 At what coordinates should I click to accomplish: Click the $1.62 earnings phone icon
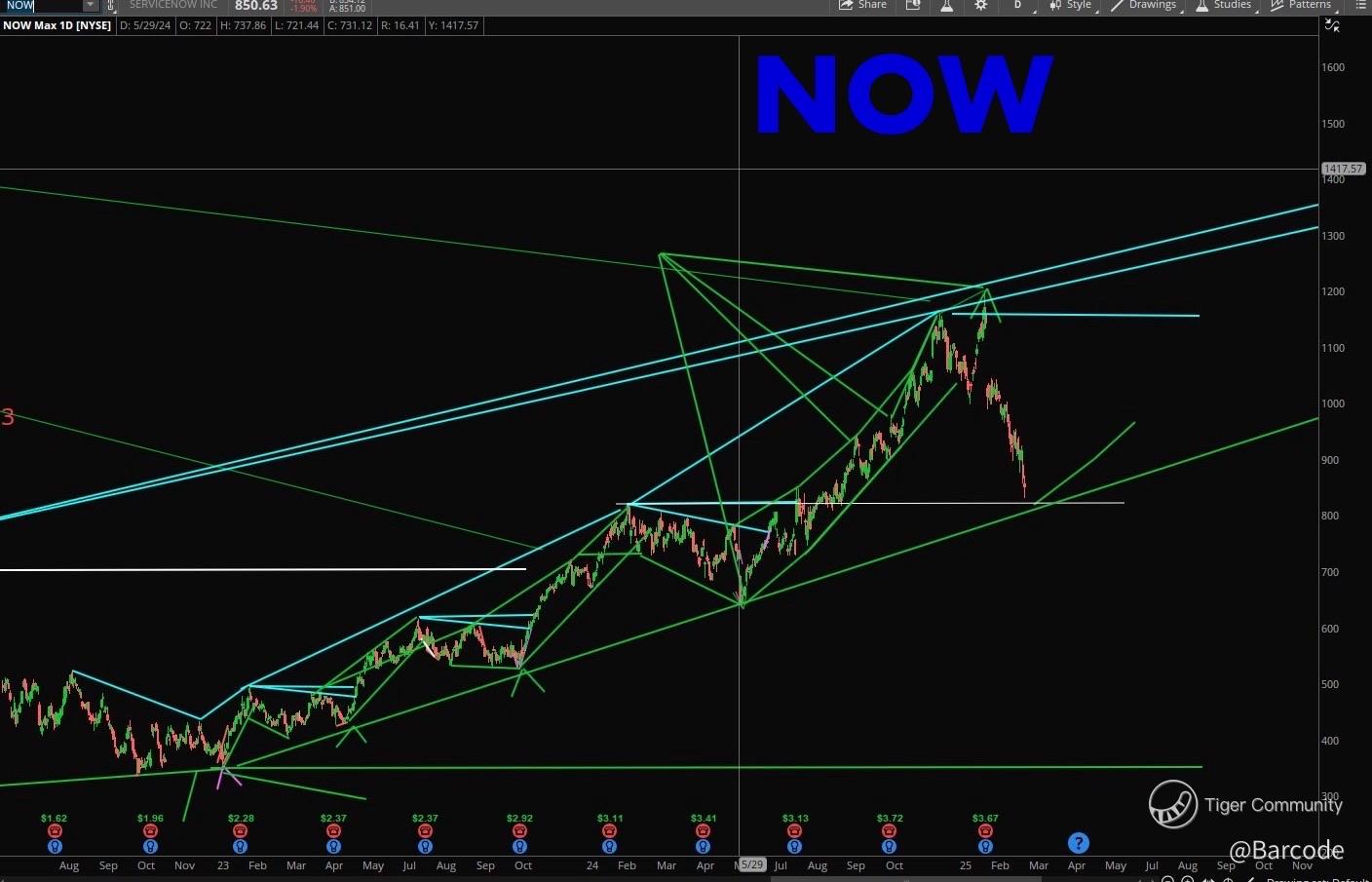(x=55, y=831)
